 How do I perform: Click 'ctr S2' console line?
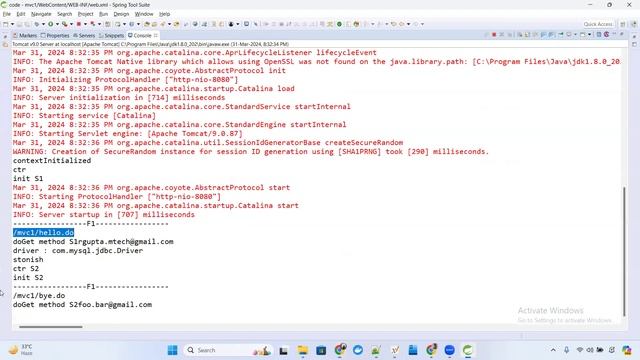(26, 269)
